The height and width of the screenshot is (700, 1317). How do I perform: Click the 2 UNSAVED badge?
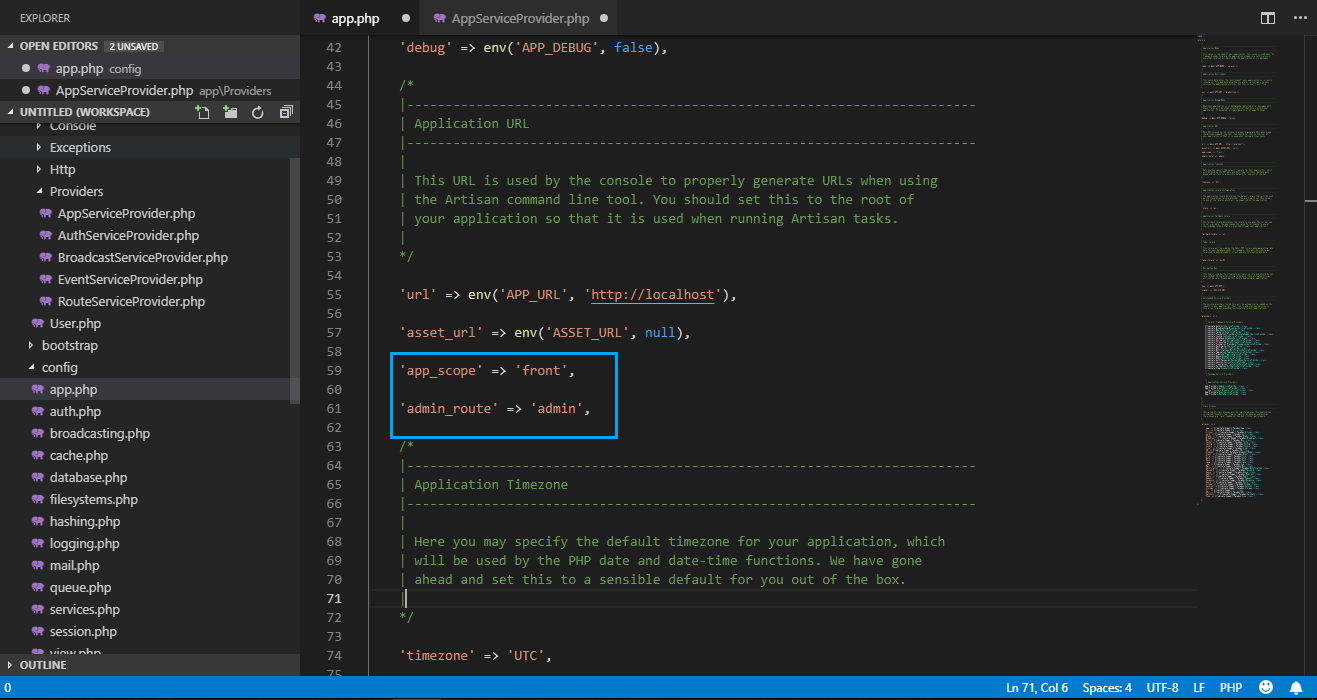tap(134, 47)
